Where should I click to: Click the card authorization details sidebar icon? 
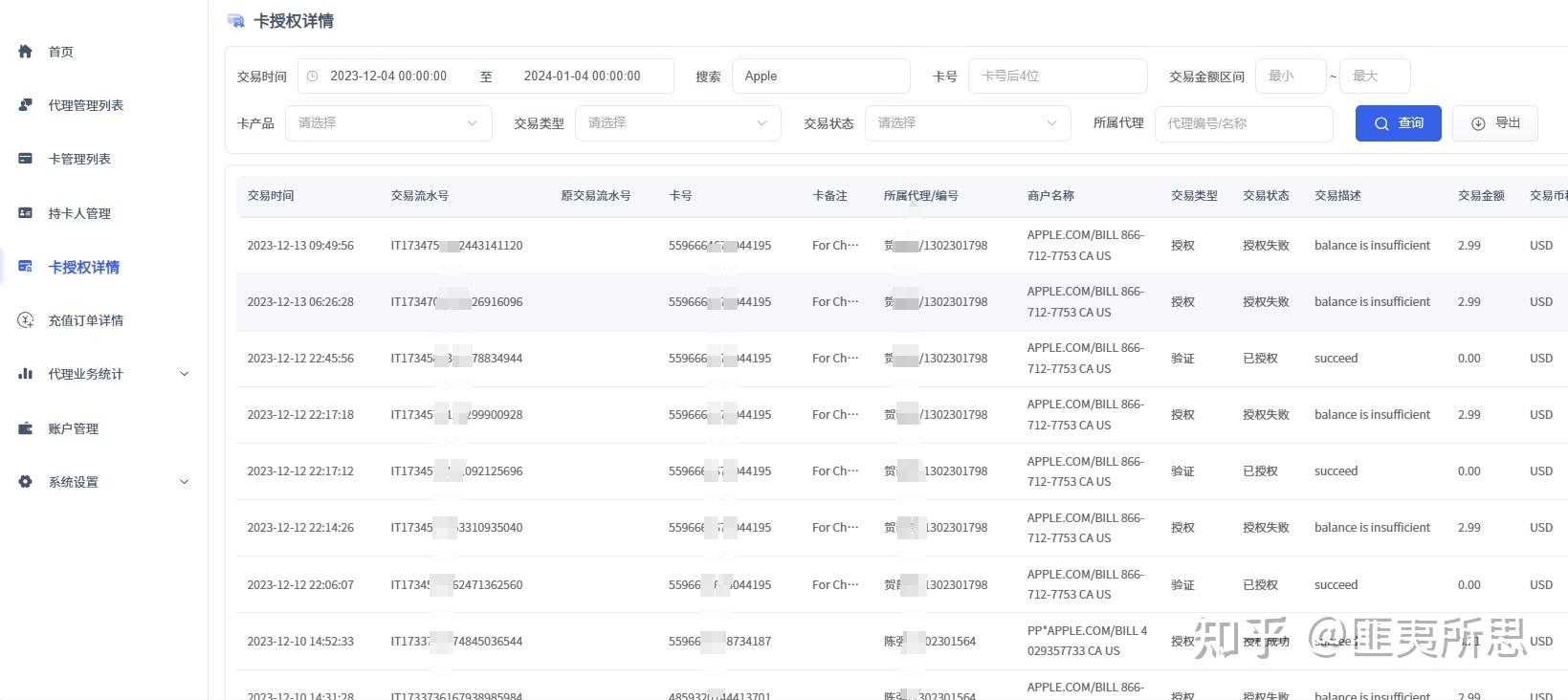click(26, 267)
